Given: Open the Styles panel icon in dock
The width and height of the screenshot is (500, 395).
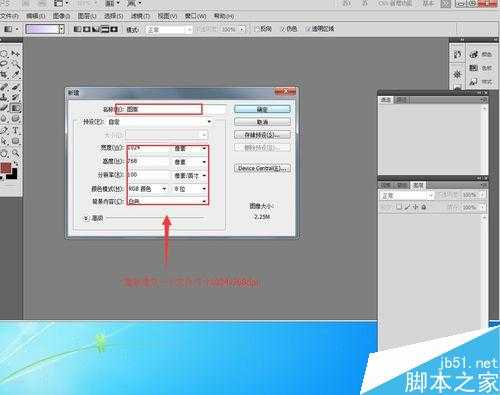Looking at the screenshot, I should 474,82.
